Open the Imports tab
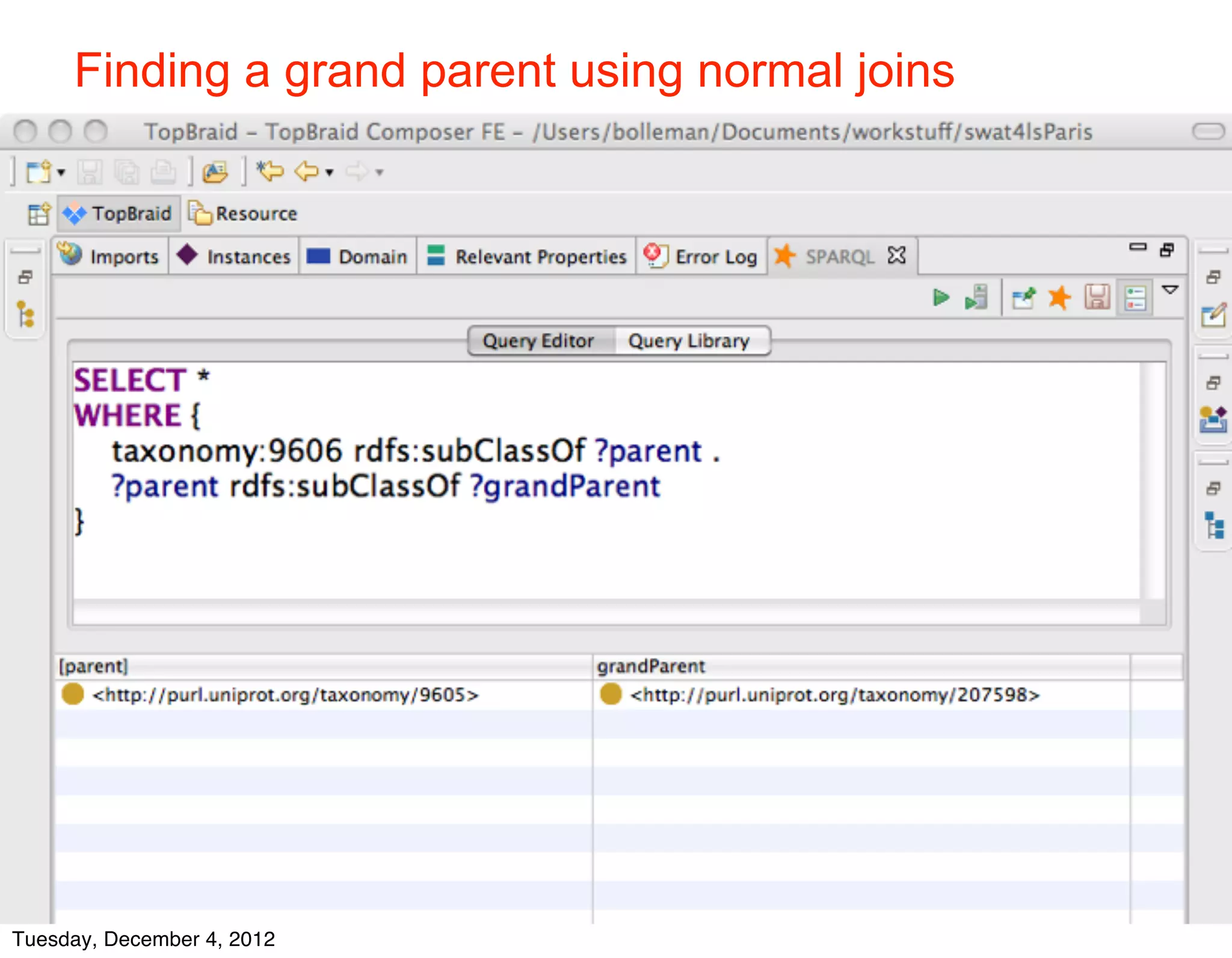Image resolution: width=1232 pixels, height=958 pixels. [x=110, y=257]
